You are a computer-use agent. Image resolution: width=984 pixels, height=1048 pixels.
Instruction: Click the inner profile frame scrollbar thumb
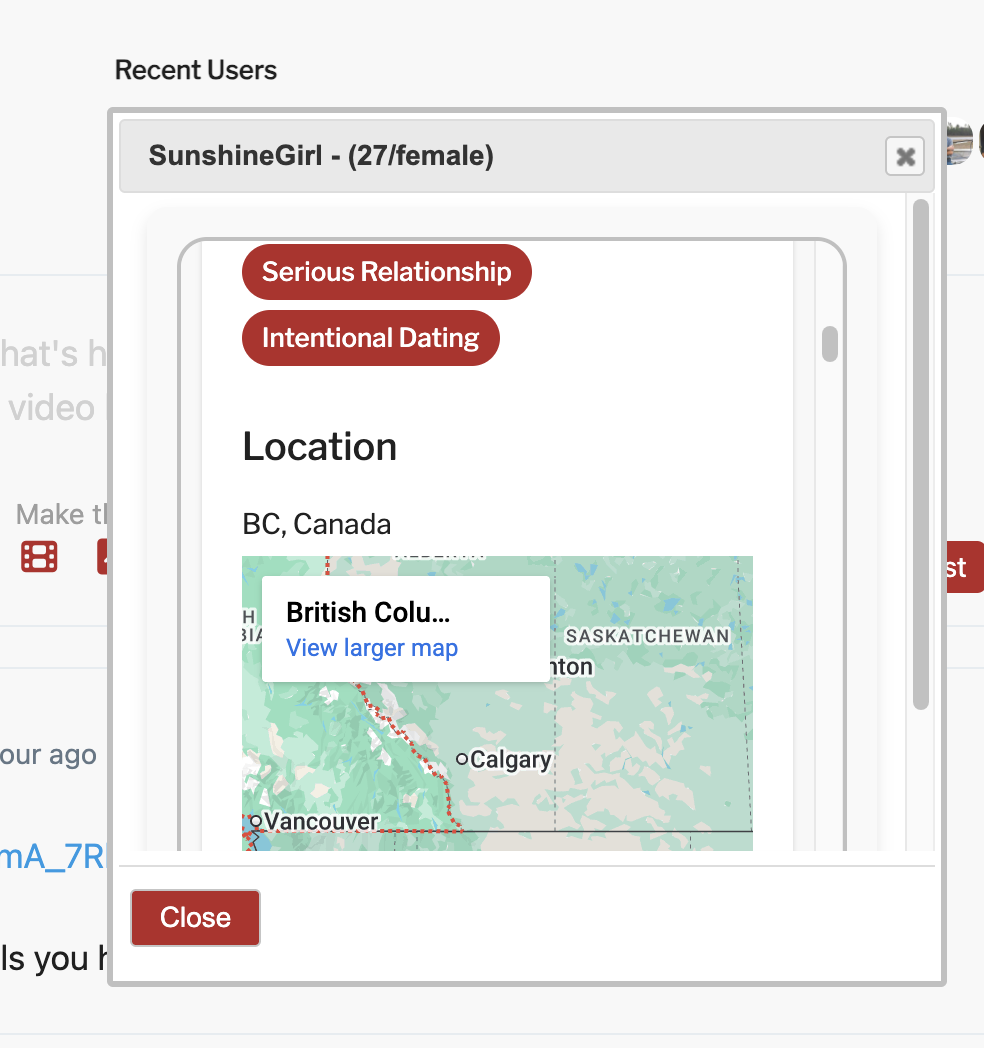[x=829, y=343]
